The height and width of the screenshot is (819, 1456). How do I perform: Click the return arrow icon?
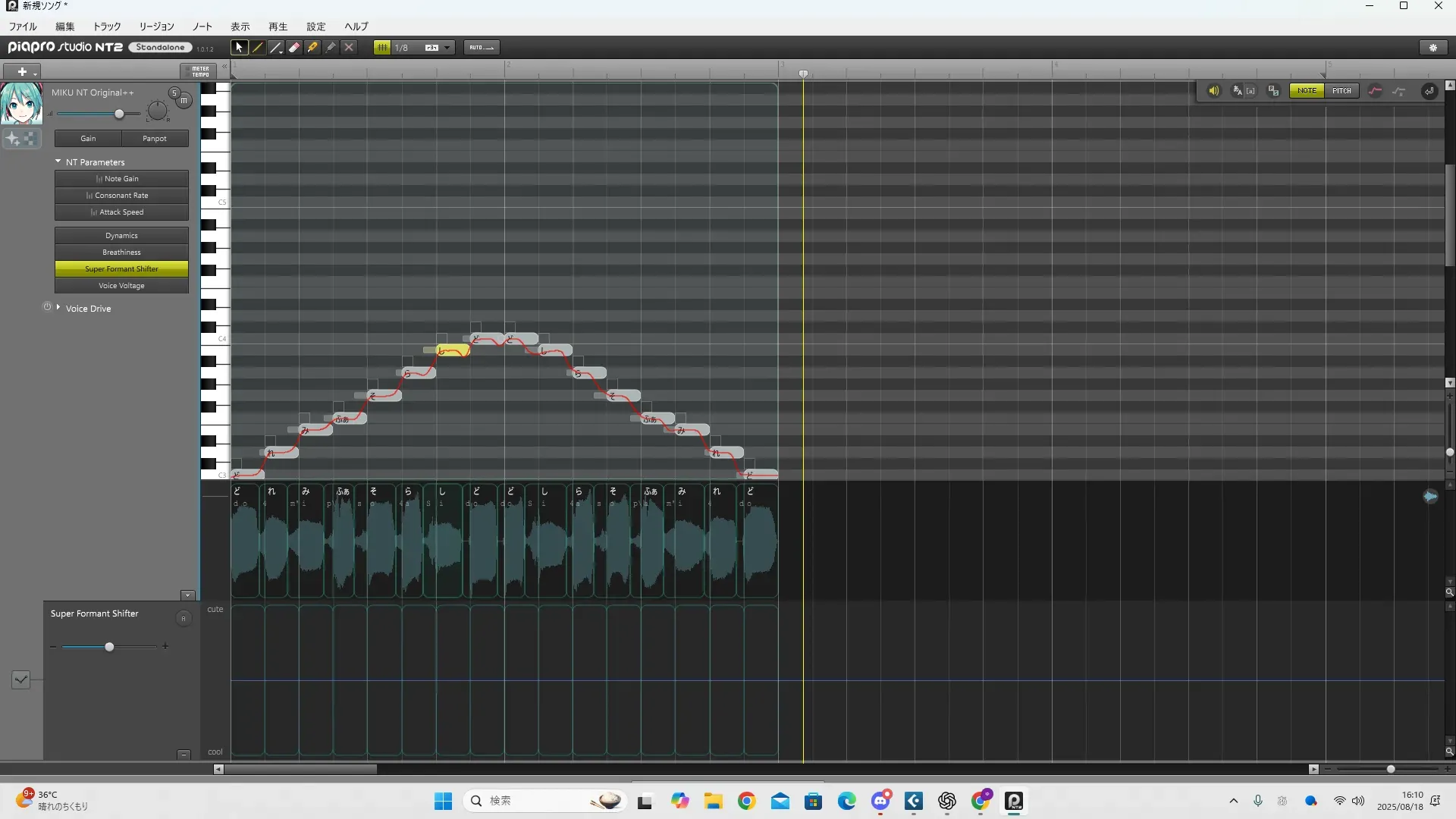(1429, 91)
